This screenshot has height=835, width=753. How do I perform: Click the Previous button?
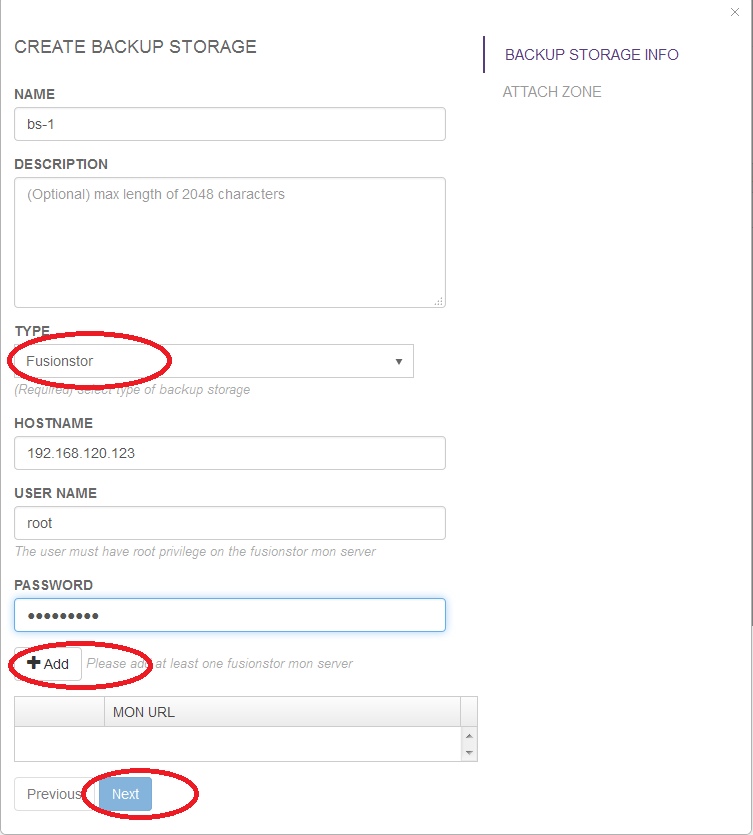click(54, 794)
